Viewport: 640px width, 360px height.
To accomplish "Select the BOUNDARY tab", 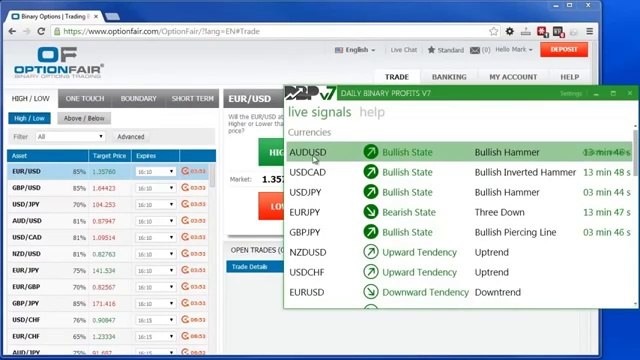I will pos(138,98).
